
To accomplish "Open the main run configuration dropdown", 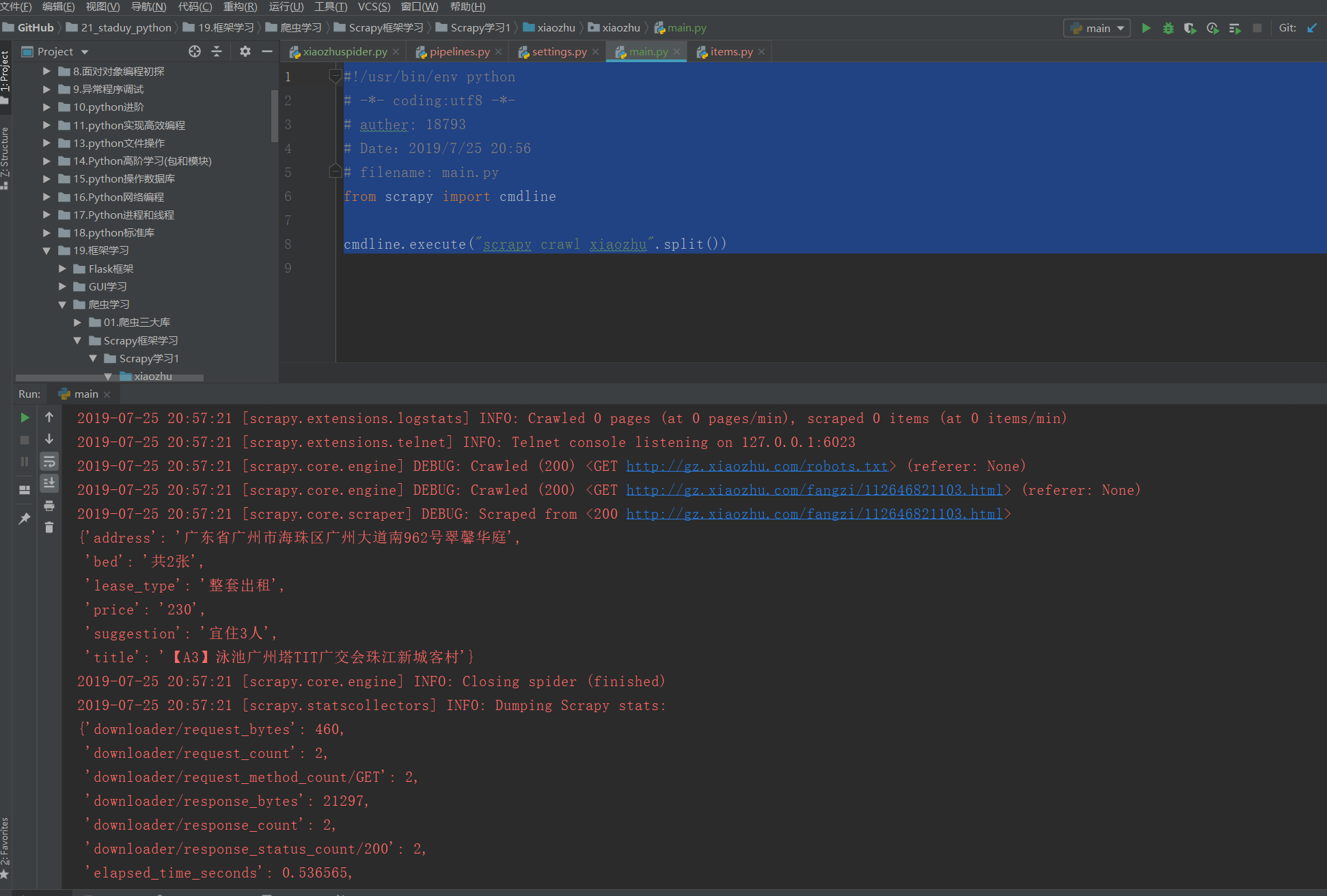I will (x=1097, y=28).
